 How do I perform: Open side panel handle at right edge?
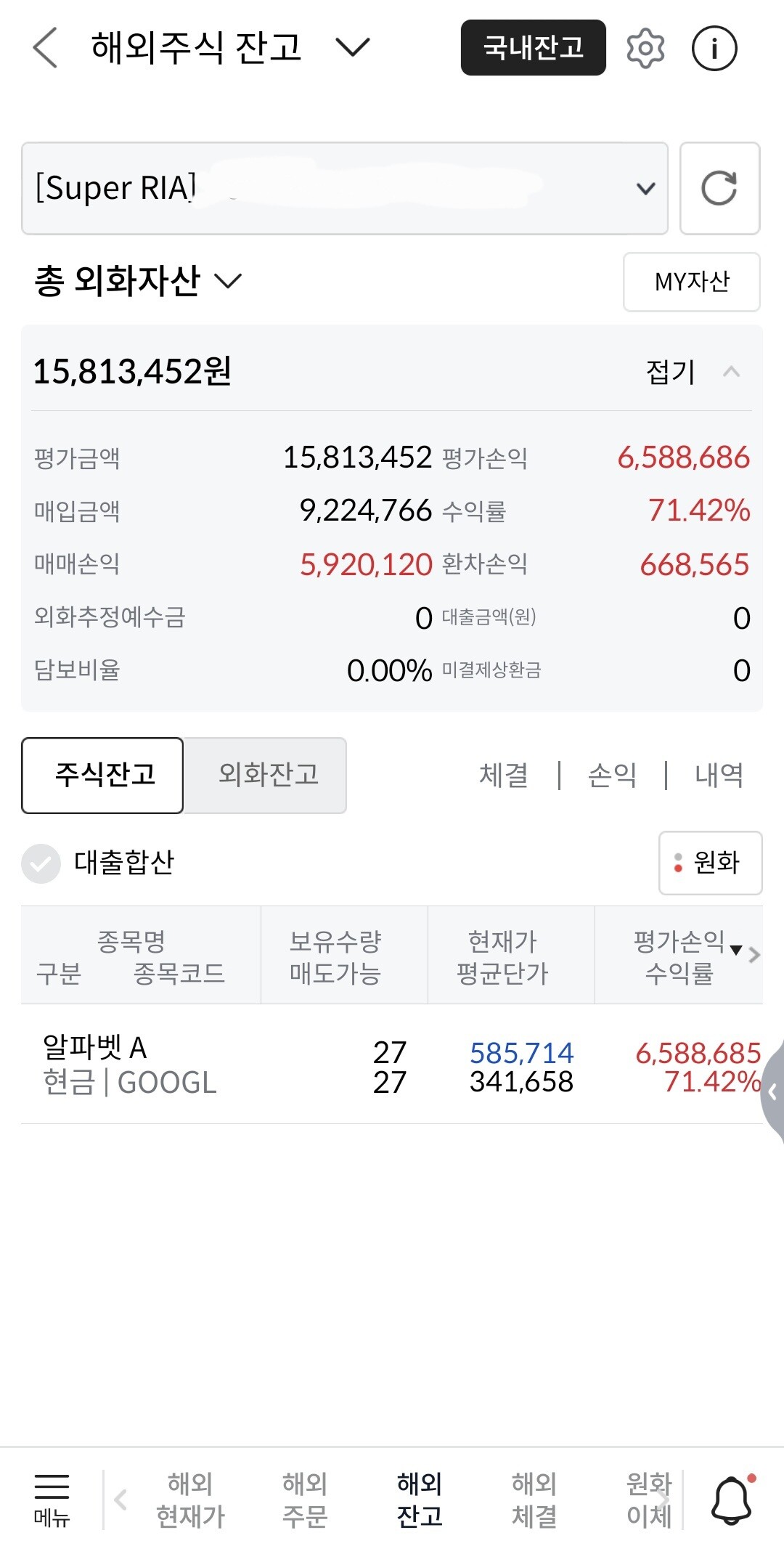coord(773,1092)
